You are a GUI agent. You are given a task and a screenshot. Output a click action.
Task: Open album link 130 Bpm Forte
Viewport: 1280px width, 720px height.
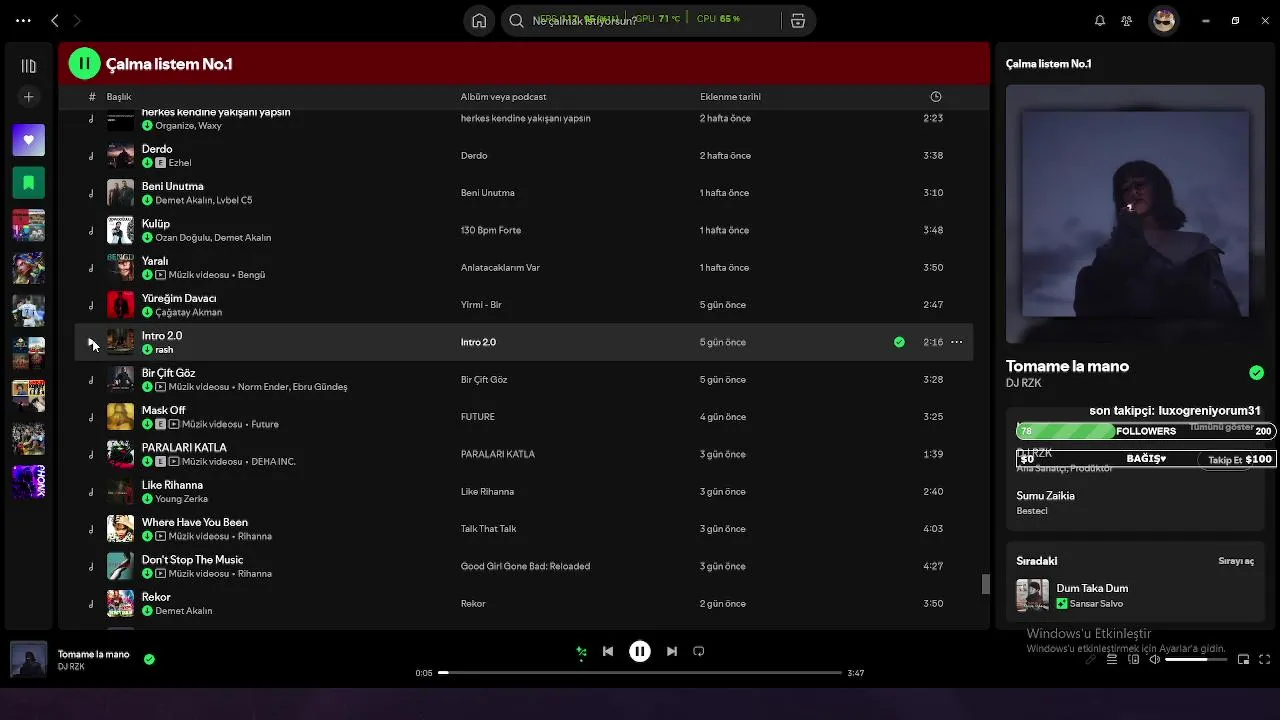tap(491, 230)
